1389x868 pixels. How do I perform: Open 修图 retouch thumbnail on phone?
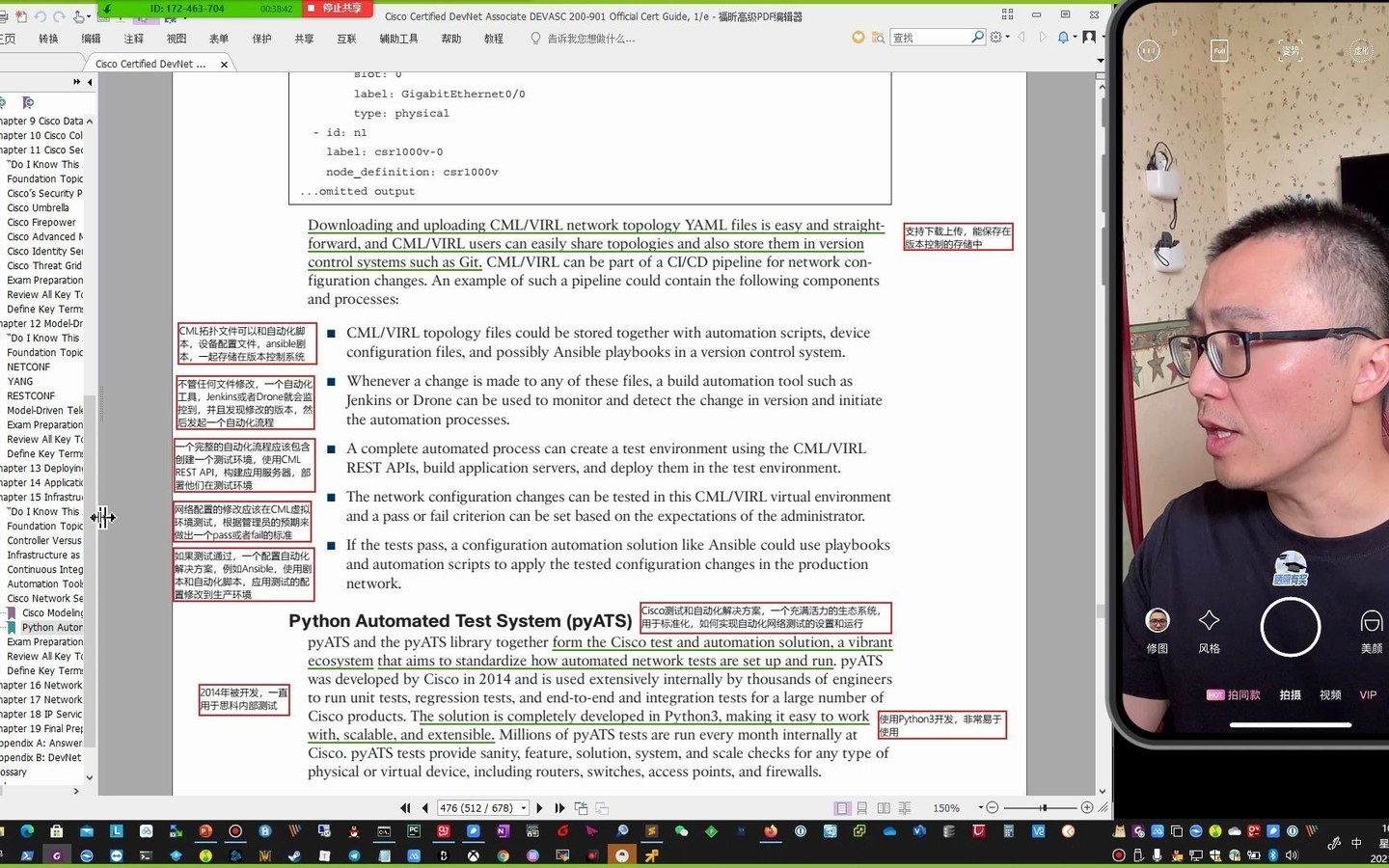pos(1157,631)
